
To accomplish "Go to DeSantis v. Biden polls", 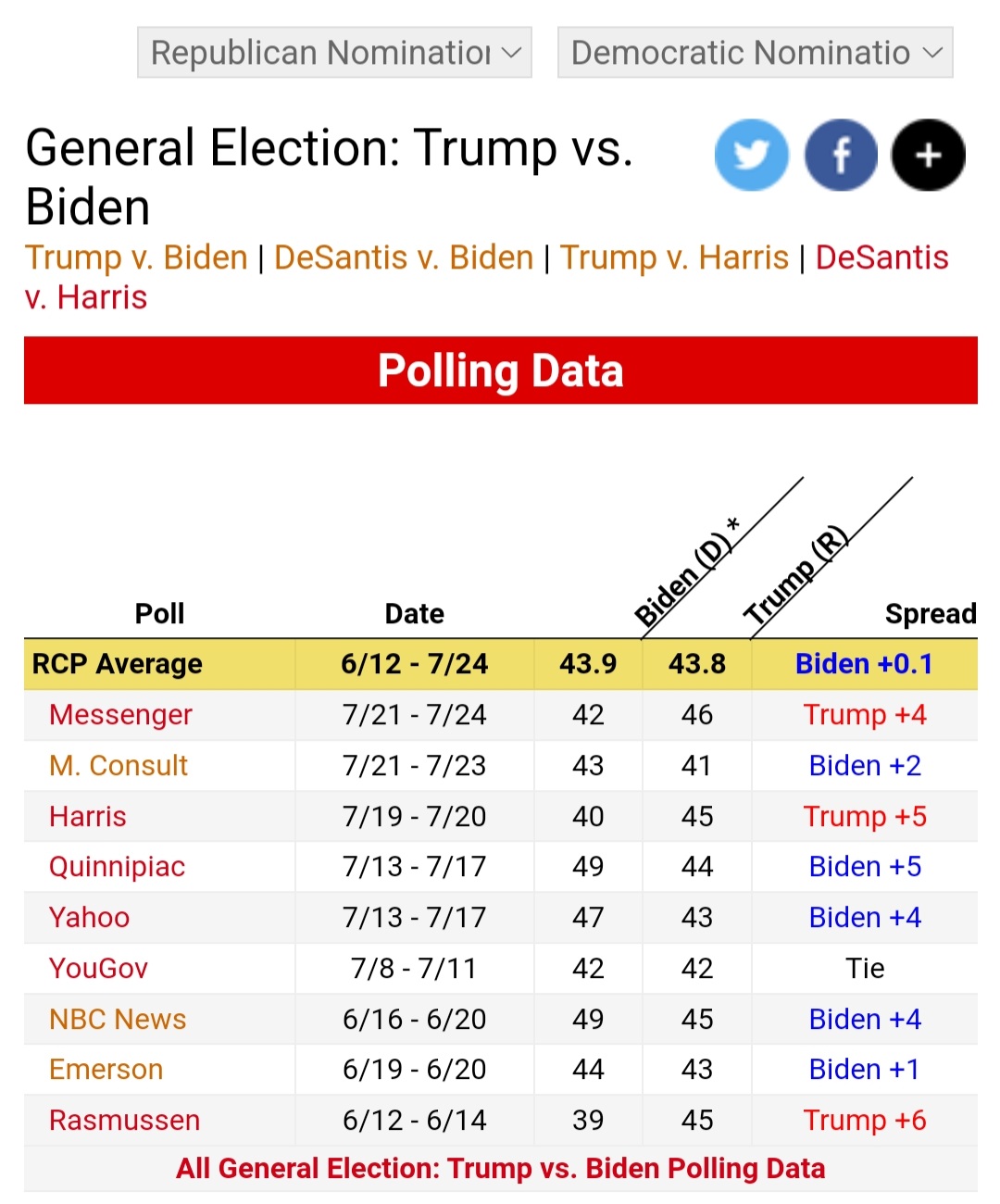I will tap(404, 257).
